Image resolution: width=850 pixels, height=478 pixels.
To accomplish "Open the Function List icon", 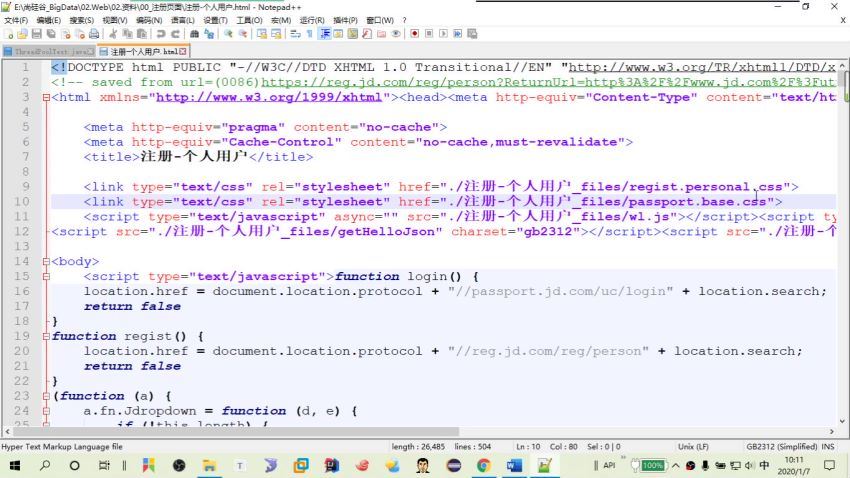I will click(367, 34).
